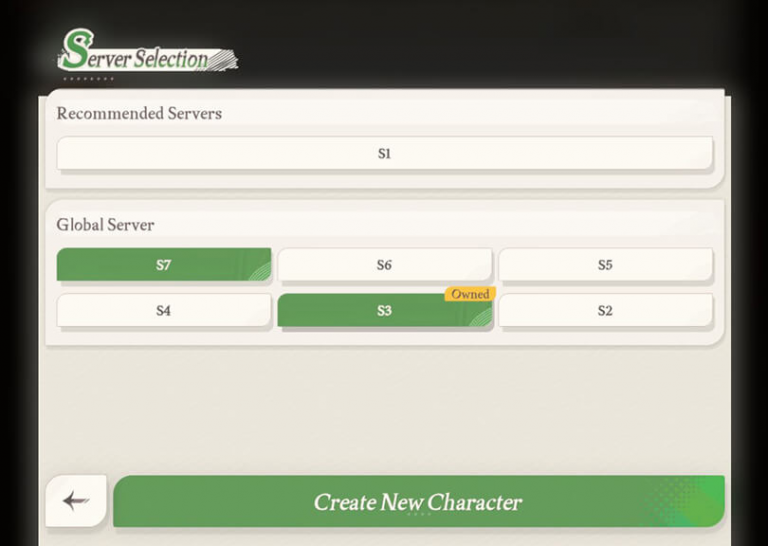This screenshot has height=546, width=768.
Task: Click the empty area below the server list
Action: 384,410
